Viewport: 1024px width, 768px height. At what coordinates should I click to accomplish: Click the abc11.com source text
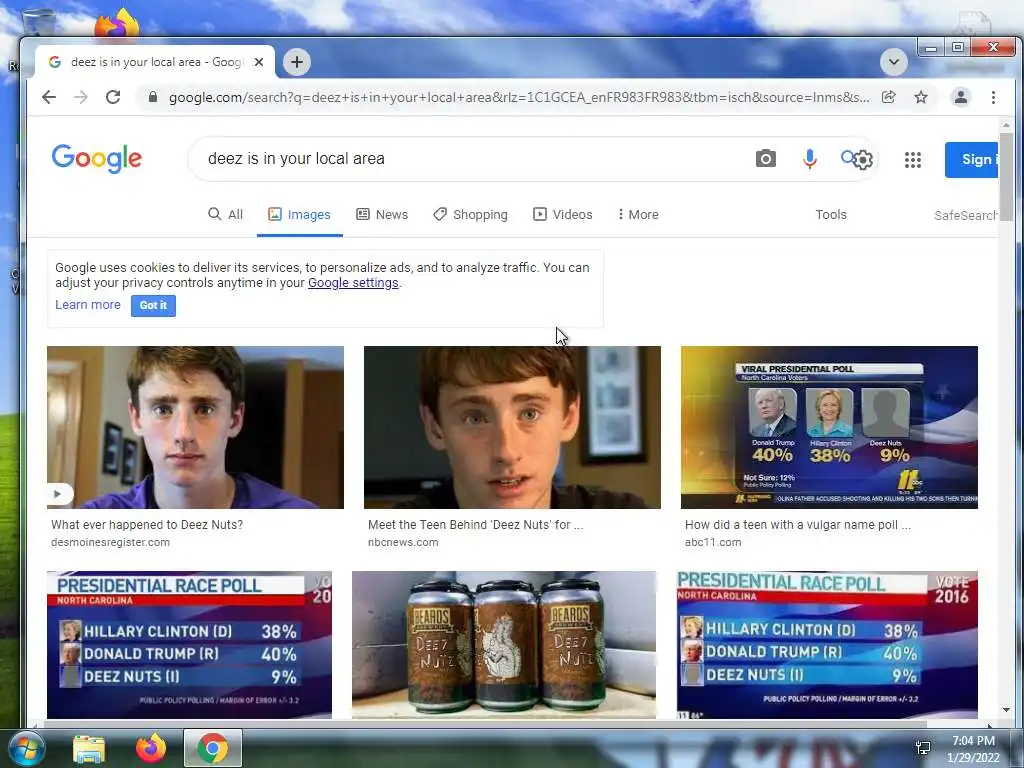713,542
